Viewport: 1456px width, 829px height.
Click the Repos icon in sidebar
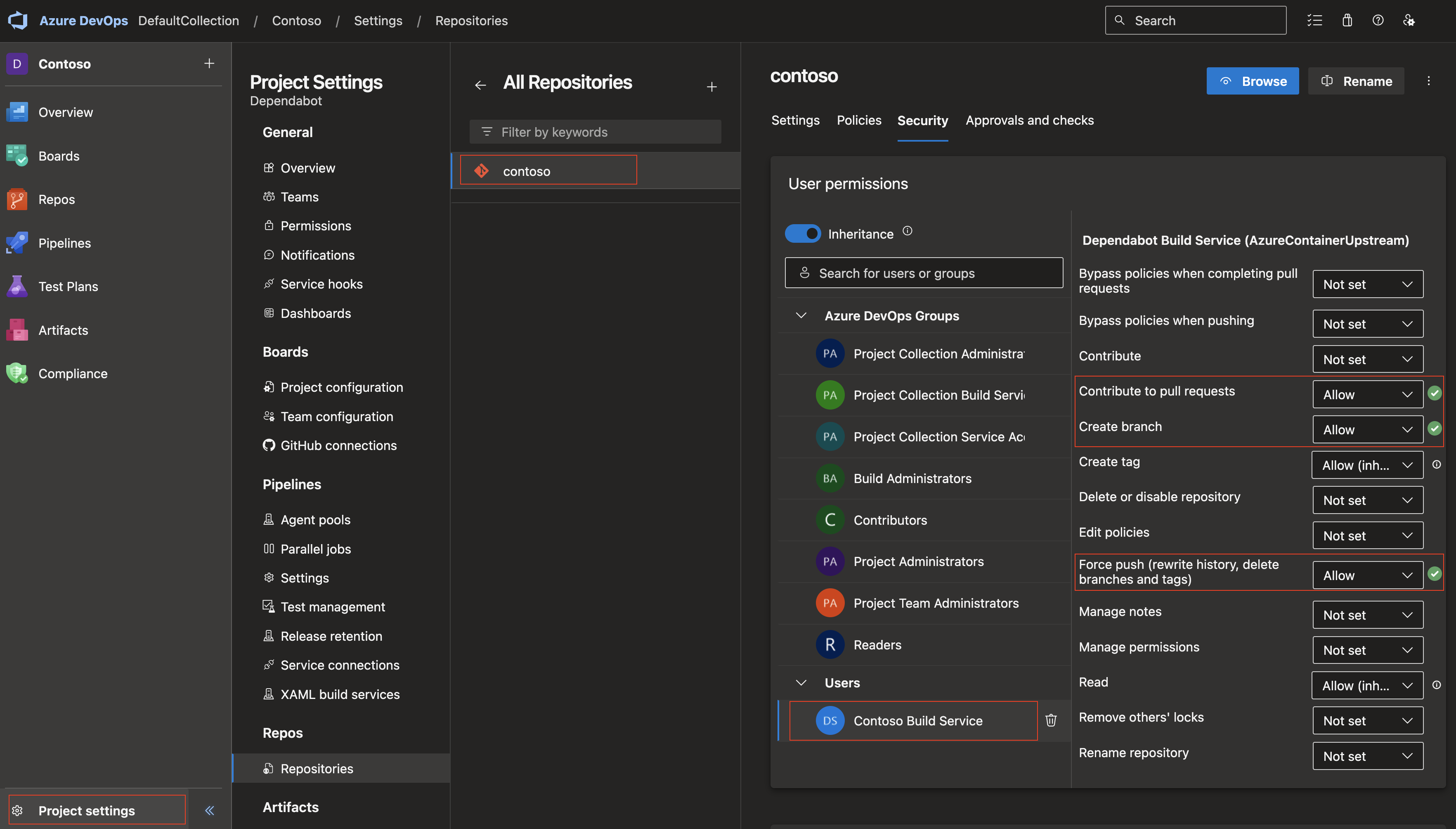coord(19,199)
